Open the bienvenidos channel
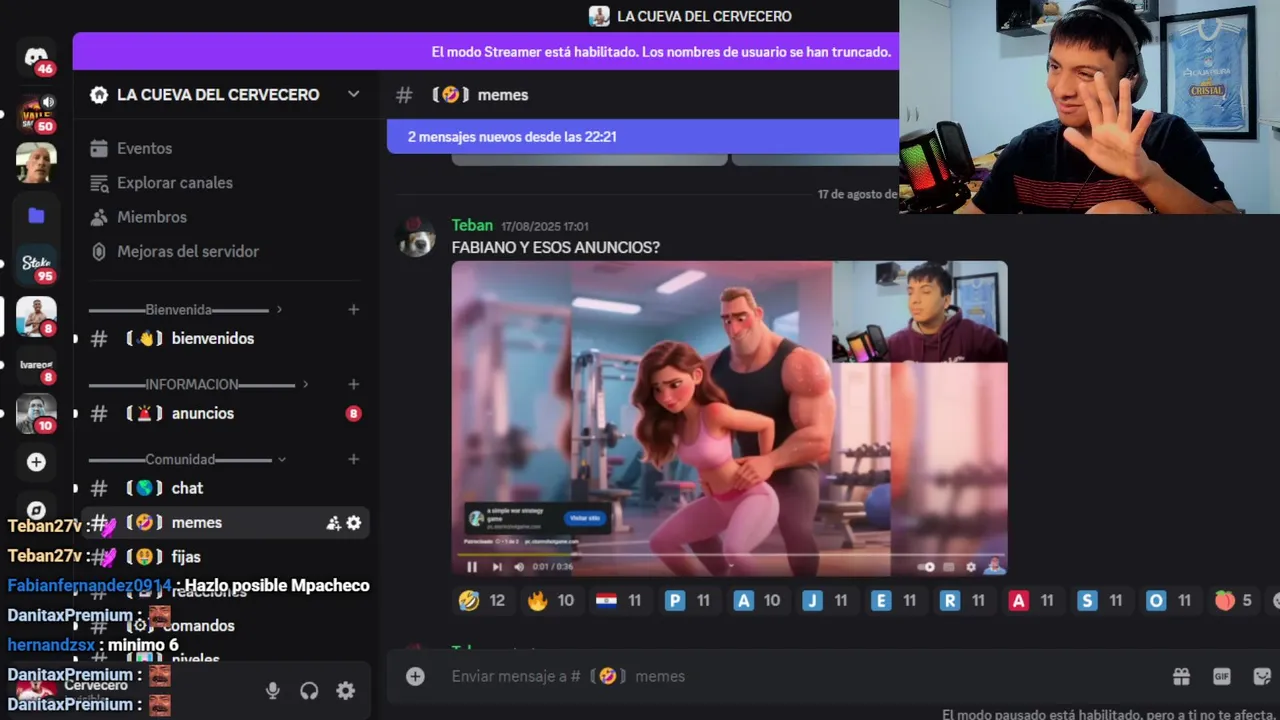The height and width of the screenshot is (720, 1280). point(226,339)
